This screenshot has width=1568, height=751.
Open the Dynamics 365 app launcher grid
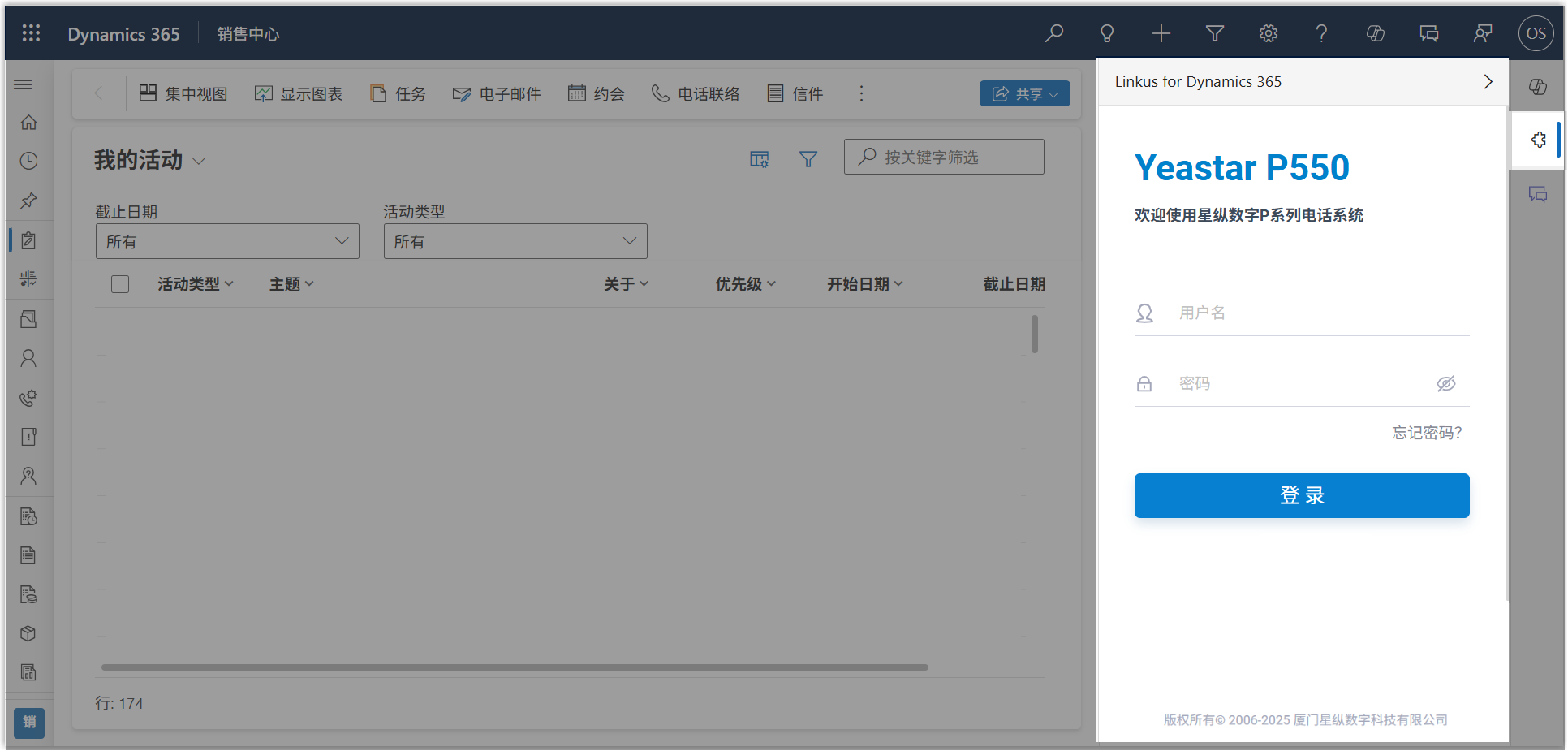coord(31,33)
